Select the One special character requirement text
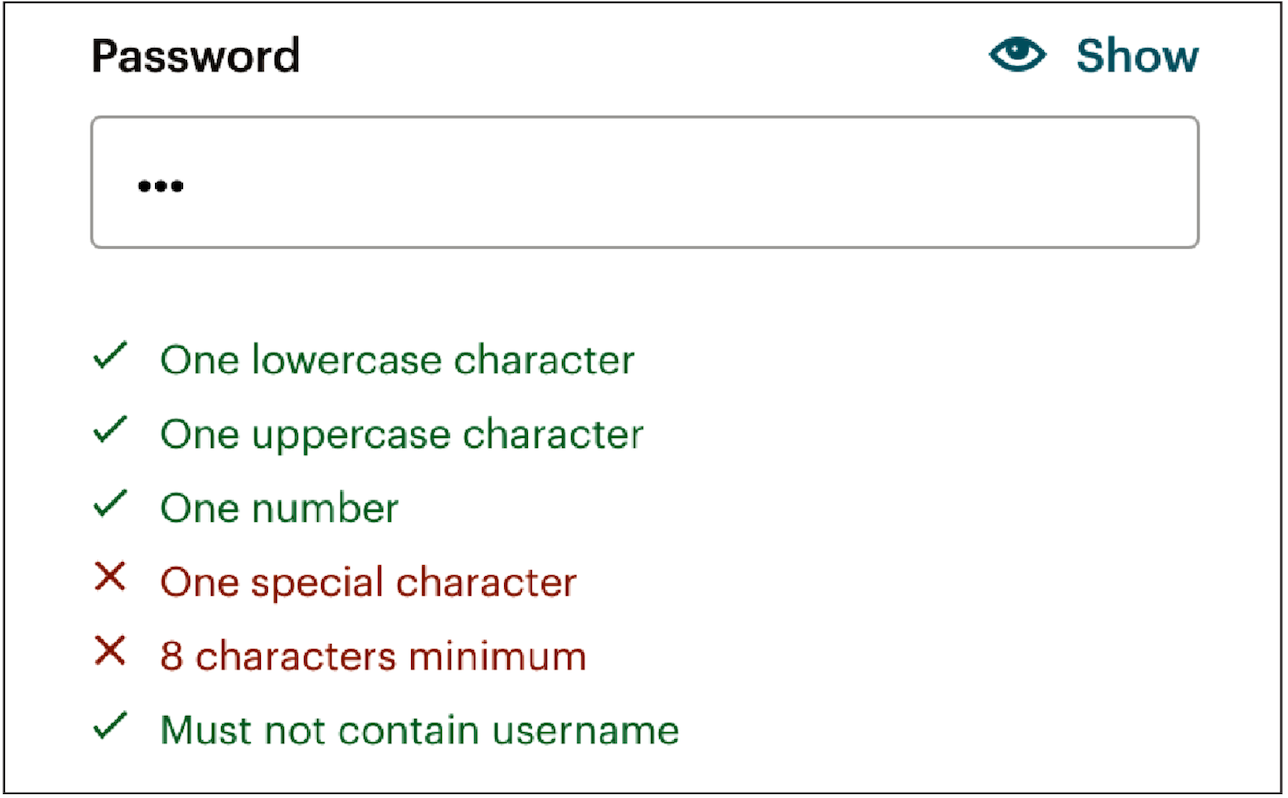The image size is (1288, 798). tap(368, 582)
